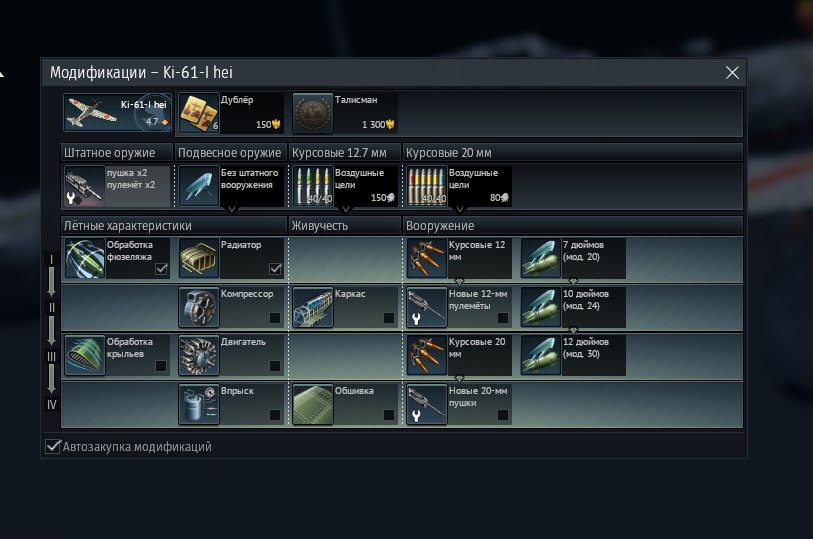Image resolution: width=813 pixels, height=539 pixels.
Task: Click the Обшивка cover modification icon
Action: 313,405
